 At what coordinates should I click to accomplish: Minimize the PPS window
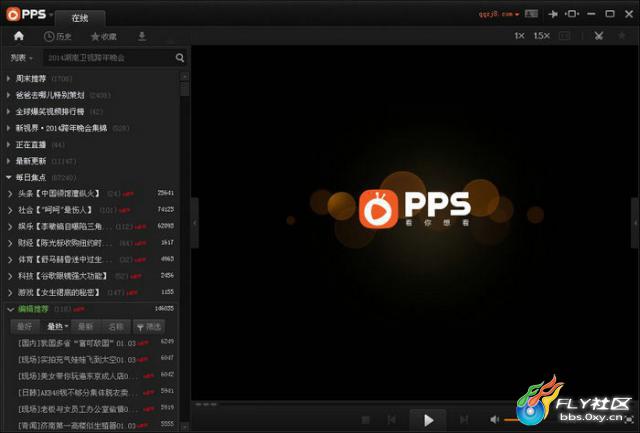pyautogui.click(x=591, y=14)
